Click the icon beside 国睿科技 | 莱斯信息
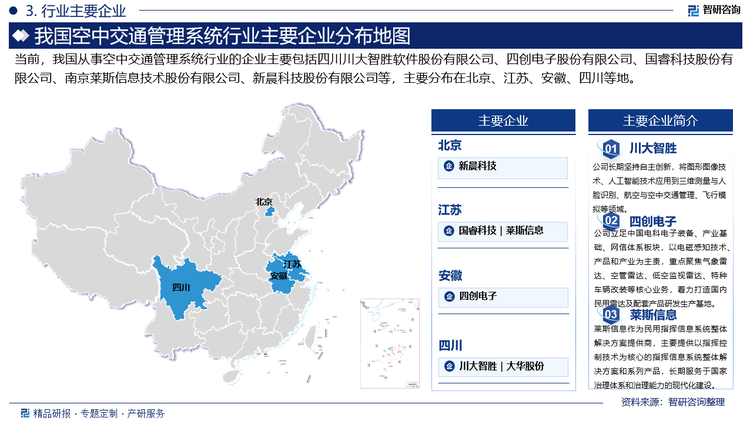 [449, 231]
